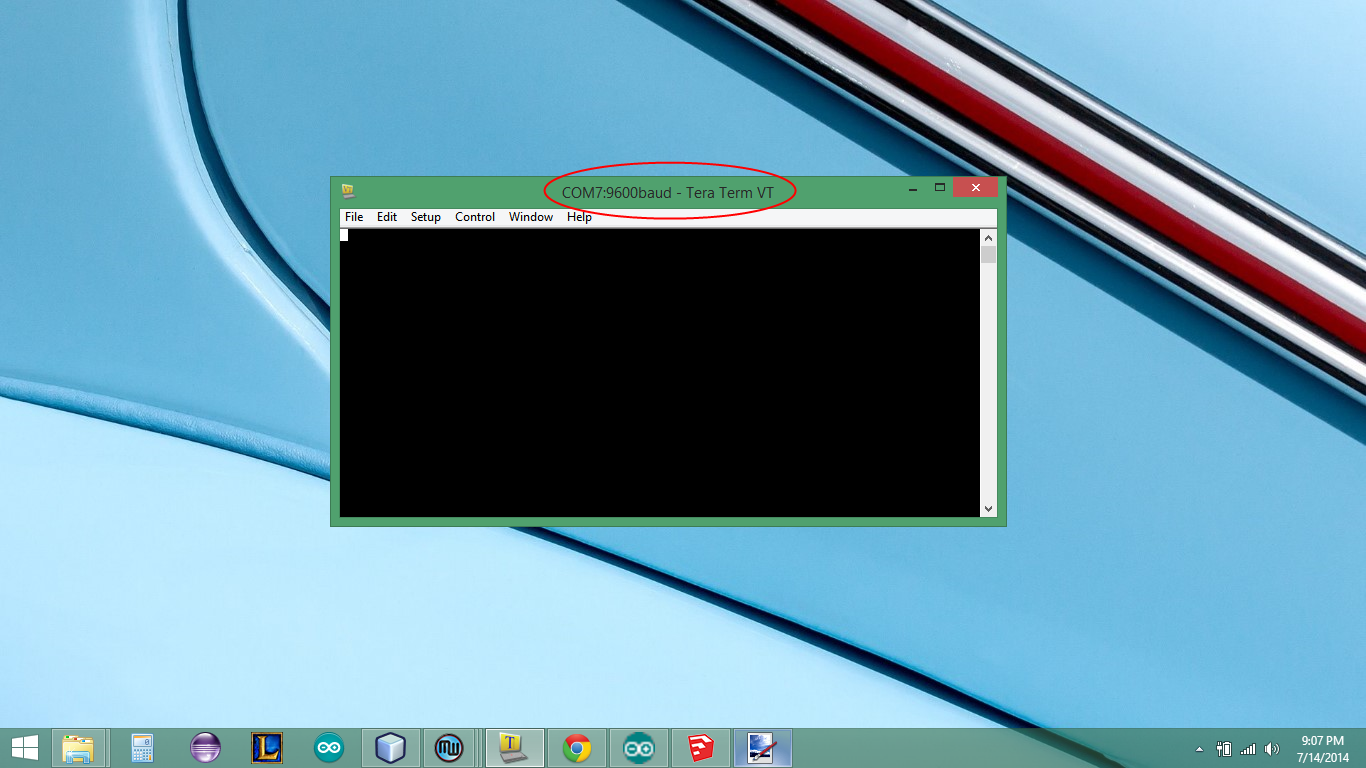1366x768 pixels.
Task: Open the Control menu
Action: (475, 217)
